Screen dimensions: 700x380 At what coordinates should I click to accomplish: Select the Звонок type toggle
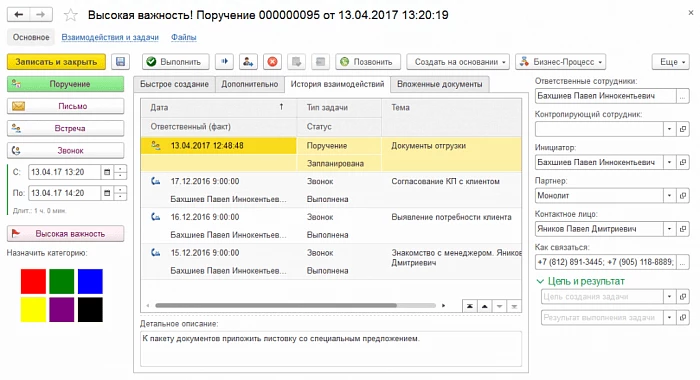(x=66, y=150)
